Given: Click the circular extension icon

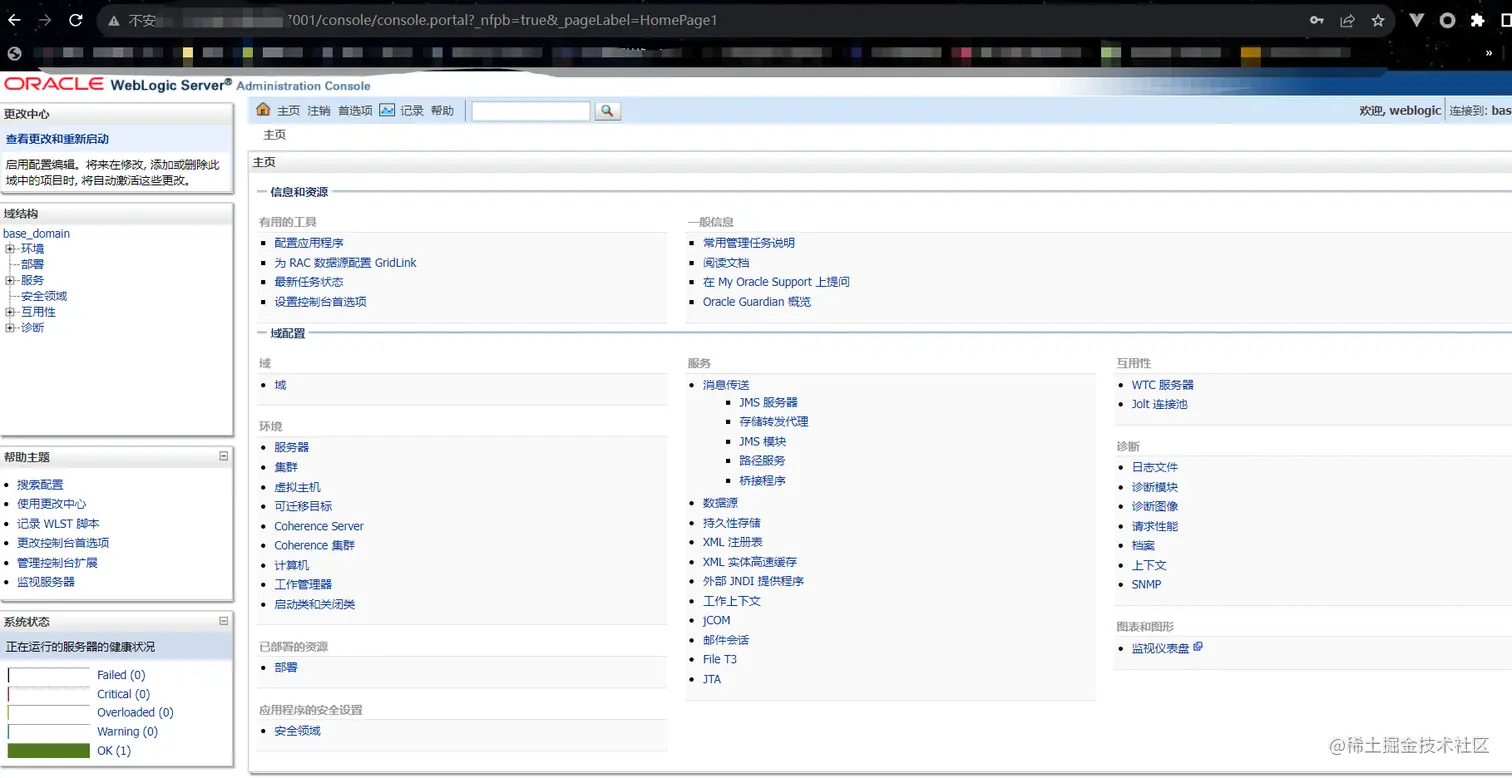Looking at the screenshot, I should [x=1447, y=20].
